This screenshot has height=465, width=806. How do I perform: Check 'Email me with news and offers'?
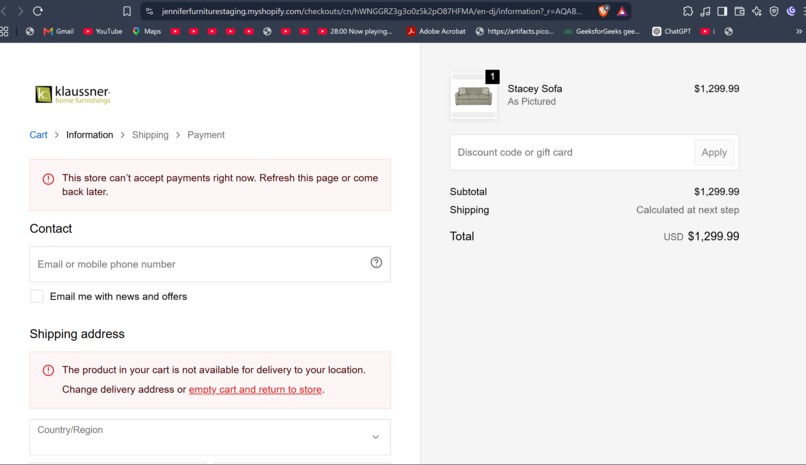(36, 296)
